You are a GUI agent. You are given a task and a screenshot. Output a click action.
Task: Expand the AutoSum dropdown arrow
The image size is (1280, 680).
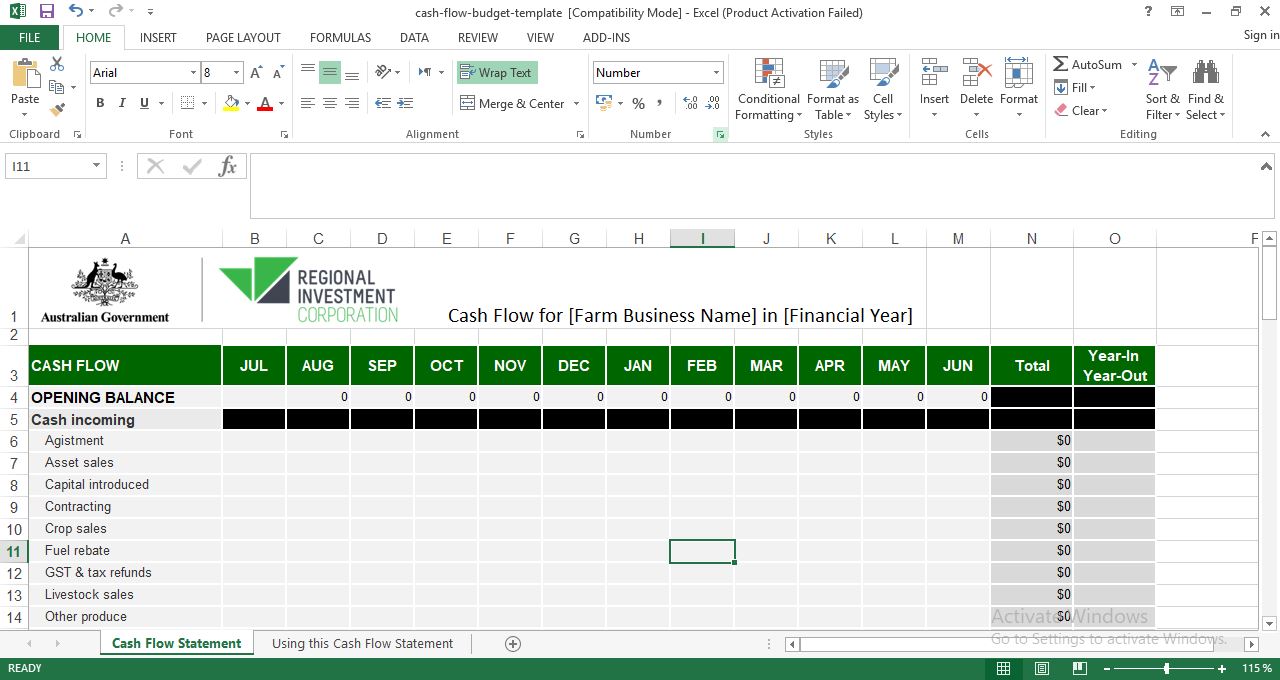pos(1134,65)
